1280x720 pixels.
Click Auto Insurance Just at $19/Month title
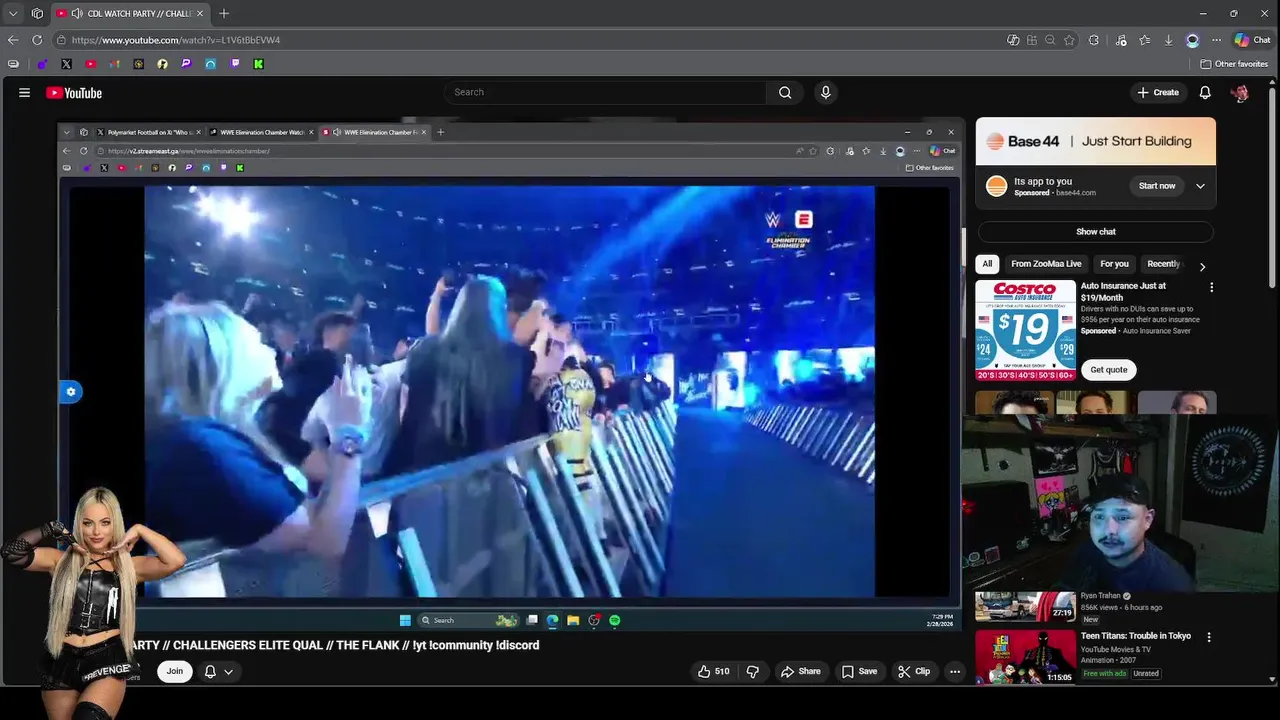point(1124,292)
